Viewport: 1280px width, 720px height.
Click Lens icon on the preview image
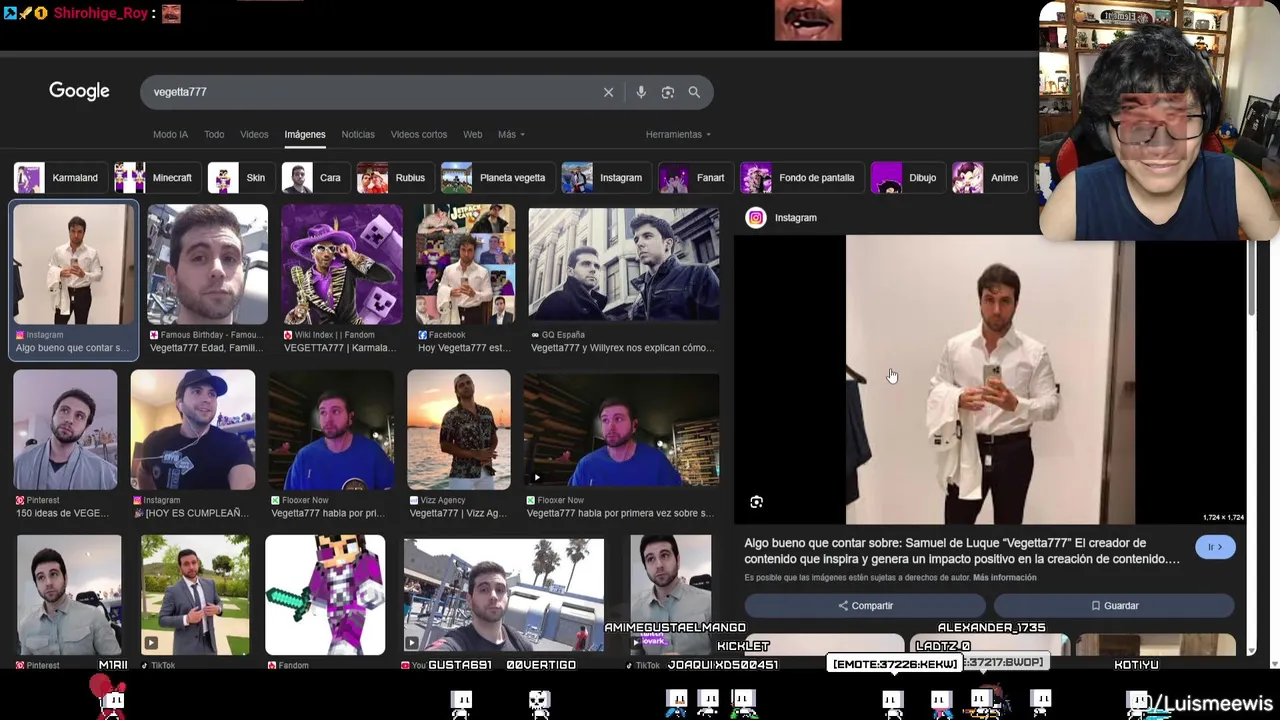pyautogui.click(x=757, y=502)
